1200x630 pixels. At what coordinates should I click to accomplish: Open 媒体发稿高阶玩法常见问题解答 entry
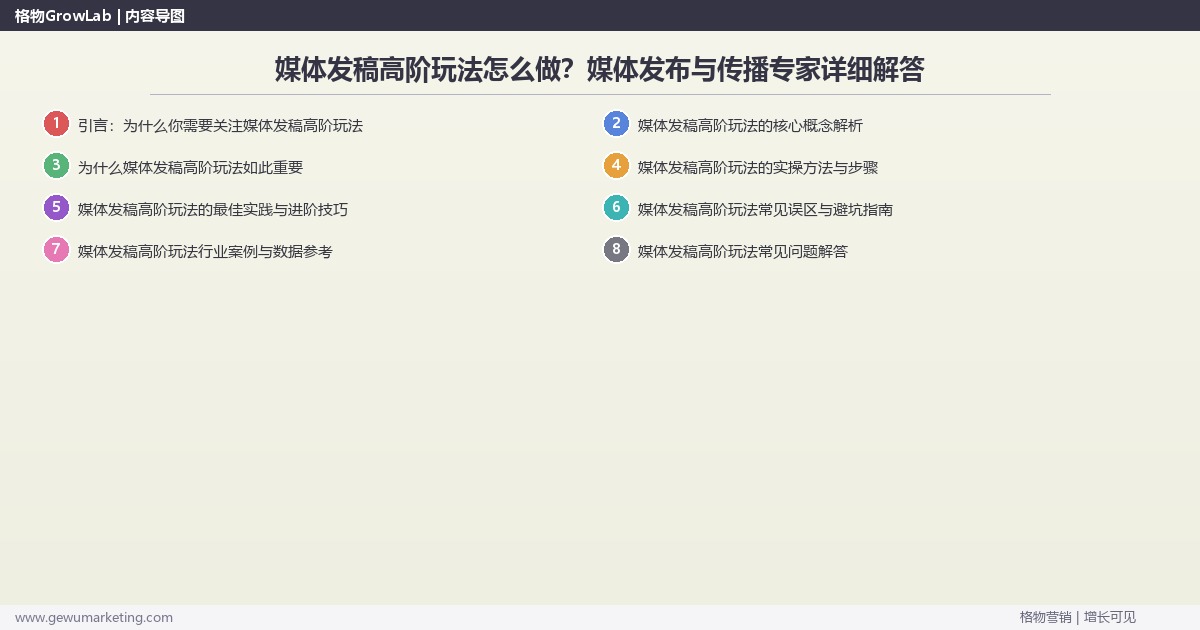(x=743, y=252)
